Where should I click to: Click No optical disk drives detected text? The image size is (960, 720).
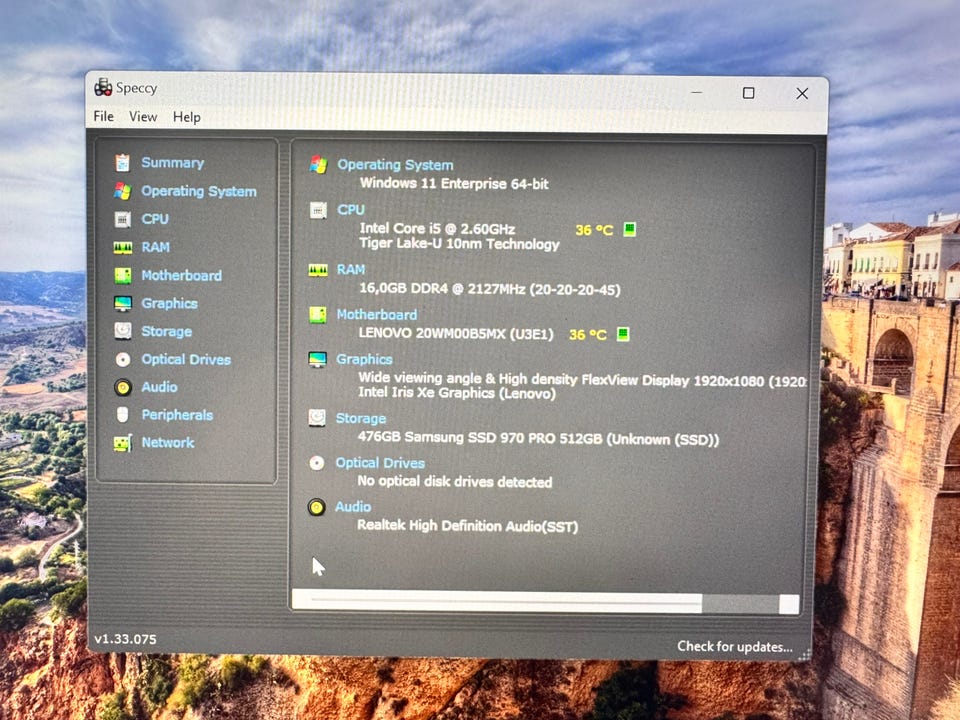point(454,482)
